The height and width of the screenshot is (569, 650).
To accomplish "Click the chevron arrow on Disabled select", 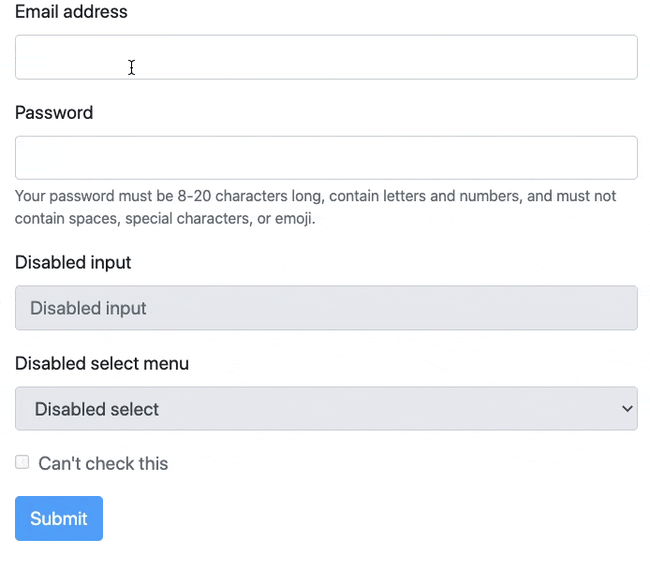I will tap(627, 409).
